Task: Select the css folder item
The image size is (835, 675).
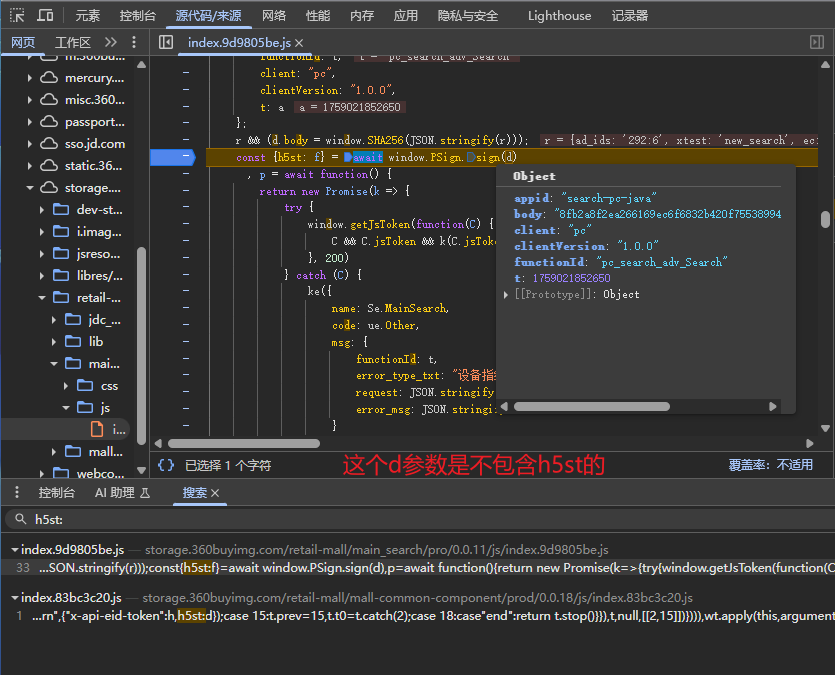Action: [x=109, y=386]
